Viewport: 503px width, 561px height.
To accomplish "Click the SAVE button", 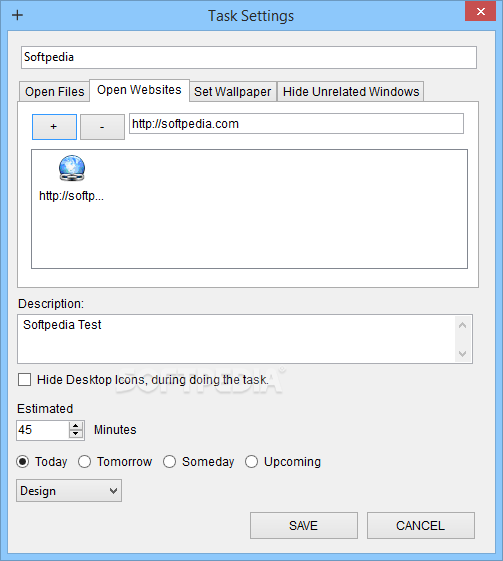I will pyautogui.click(x=304, y=526).
